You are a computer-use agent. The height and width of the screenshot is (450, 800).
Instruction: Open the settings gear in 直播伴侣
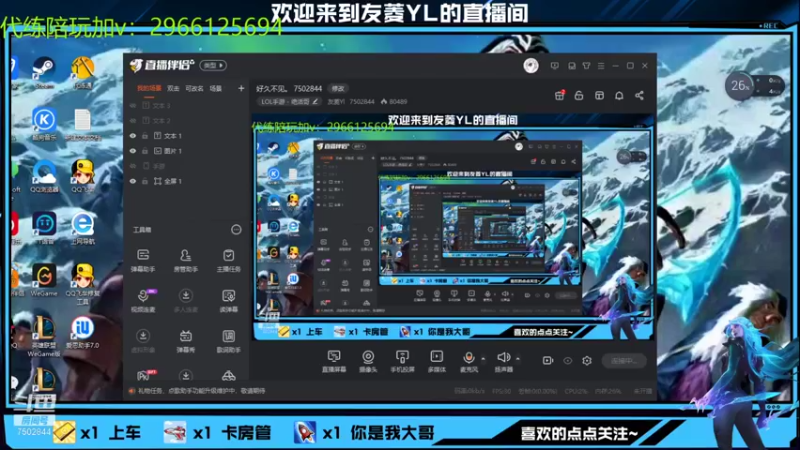pos(587,360)
